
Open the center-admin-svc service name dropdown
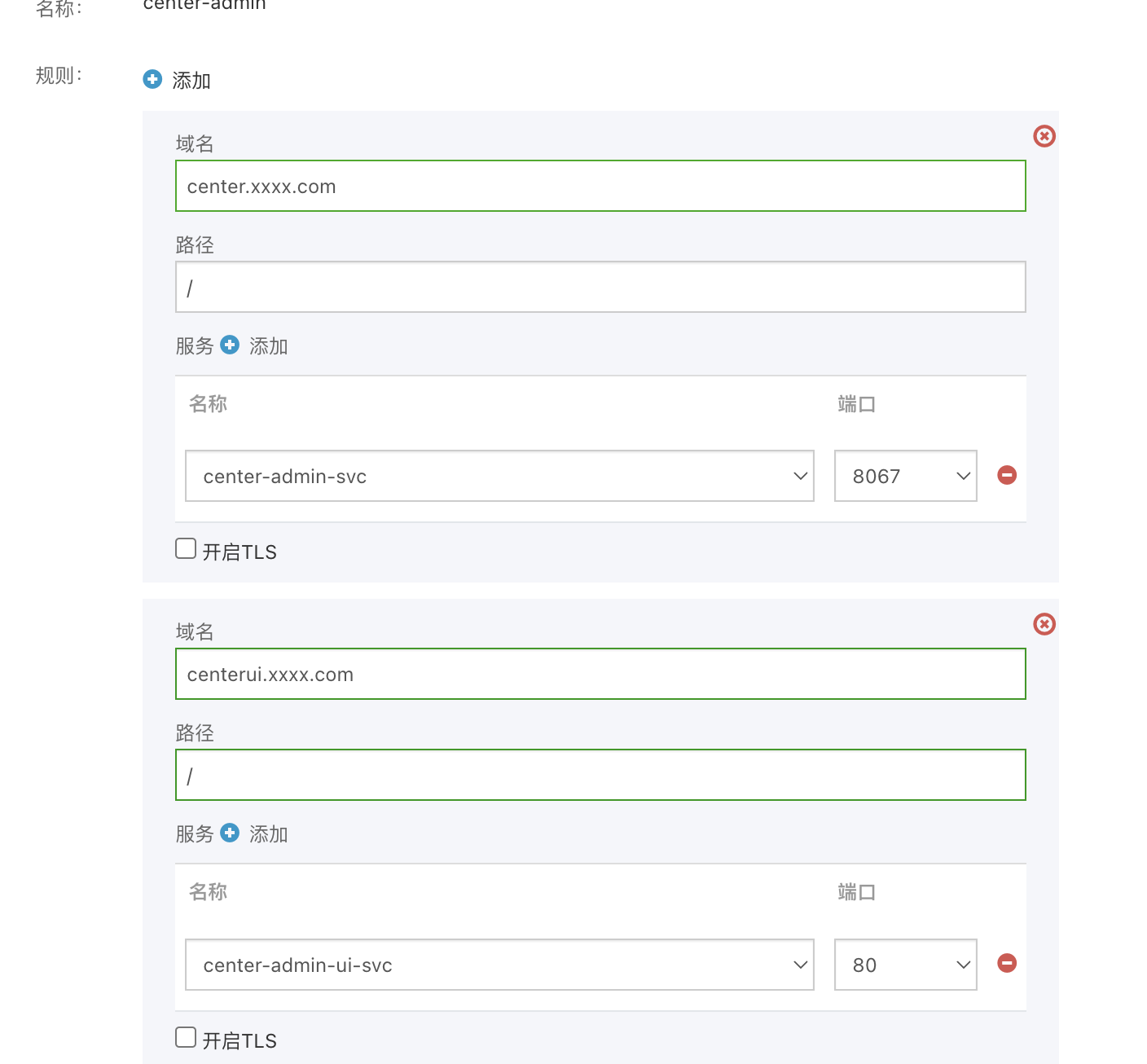(x=499, y=476)
